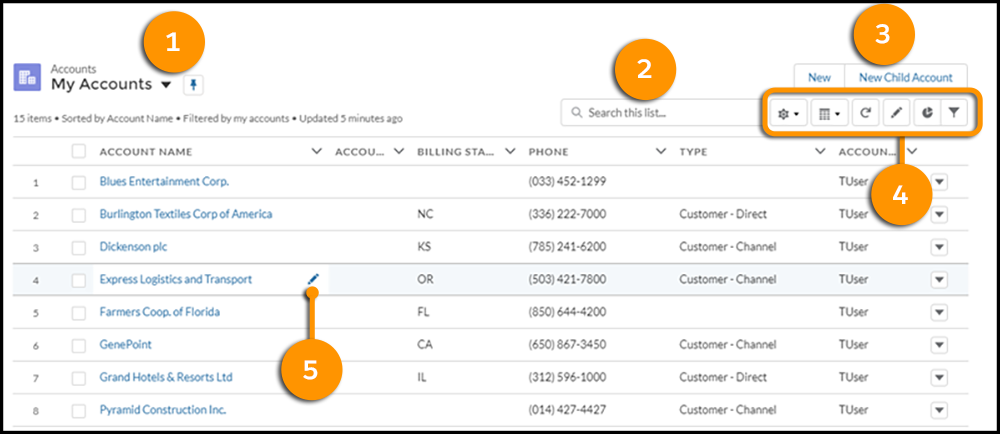Viewport: 1000px width, 434px height.
Task: Click the Phone column header
Action: [x=548, y=152]
